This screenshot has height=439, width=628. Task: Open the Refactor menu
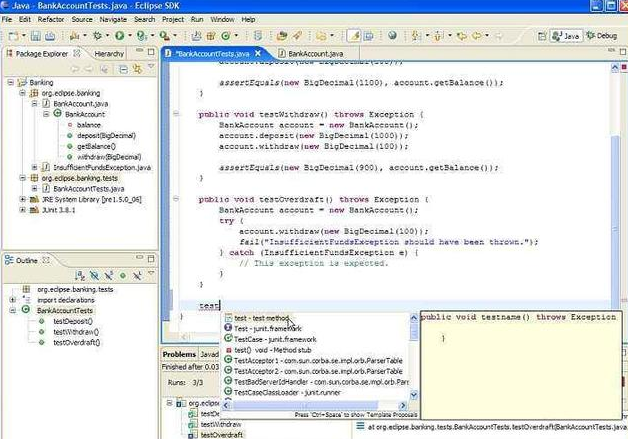click(x=52, y=19)
